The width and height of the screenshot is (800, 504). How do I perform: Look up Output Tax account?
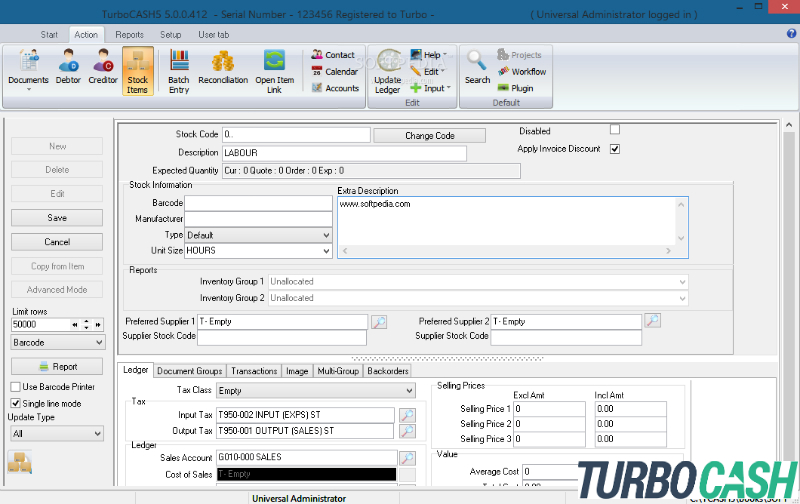407,431
